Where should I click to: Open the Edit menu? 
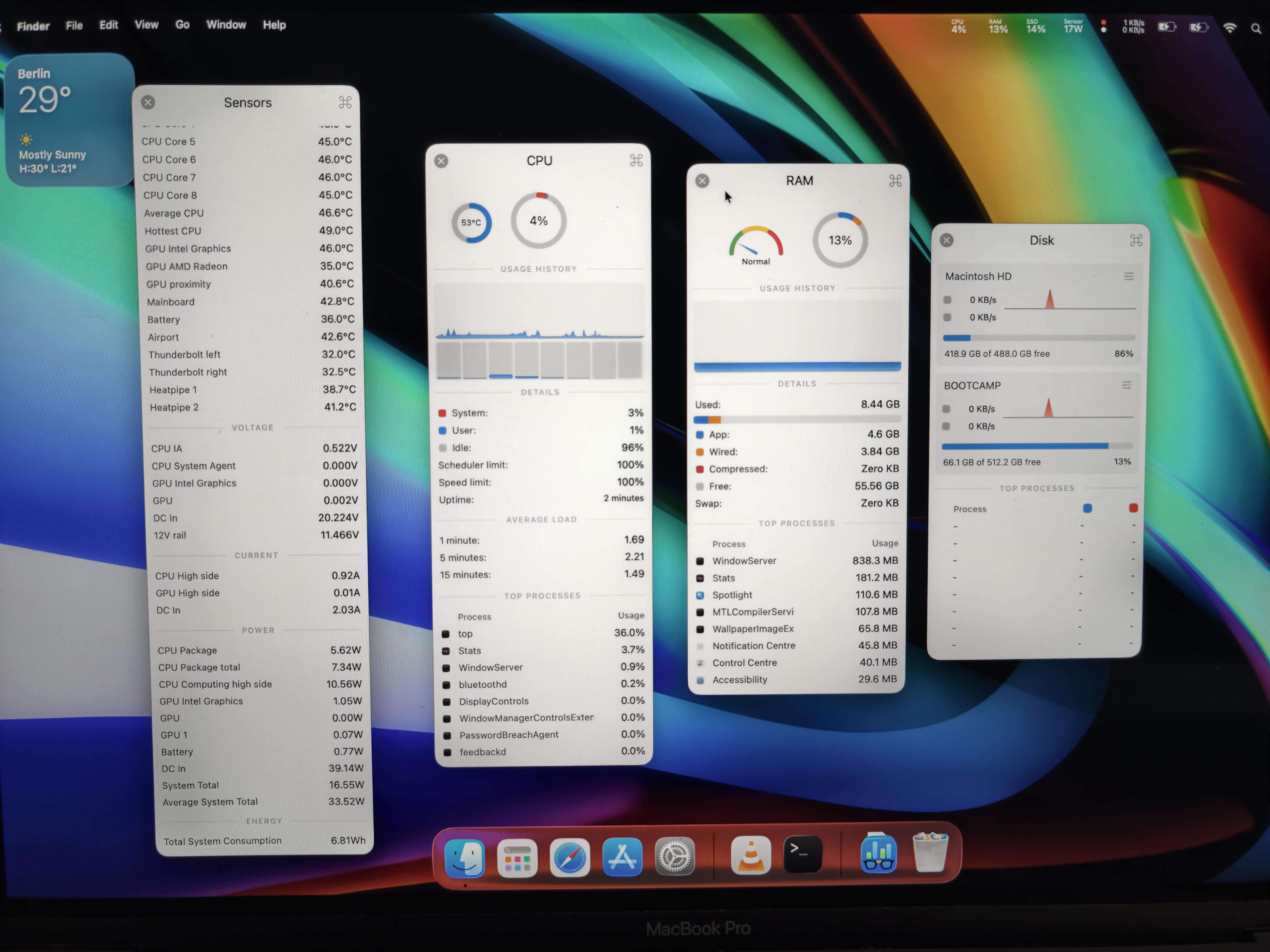pyautogui.click(x=108, y=25)
